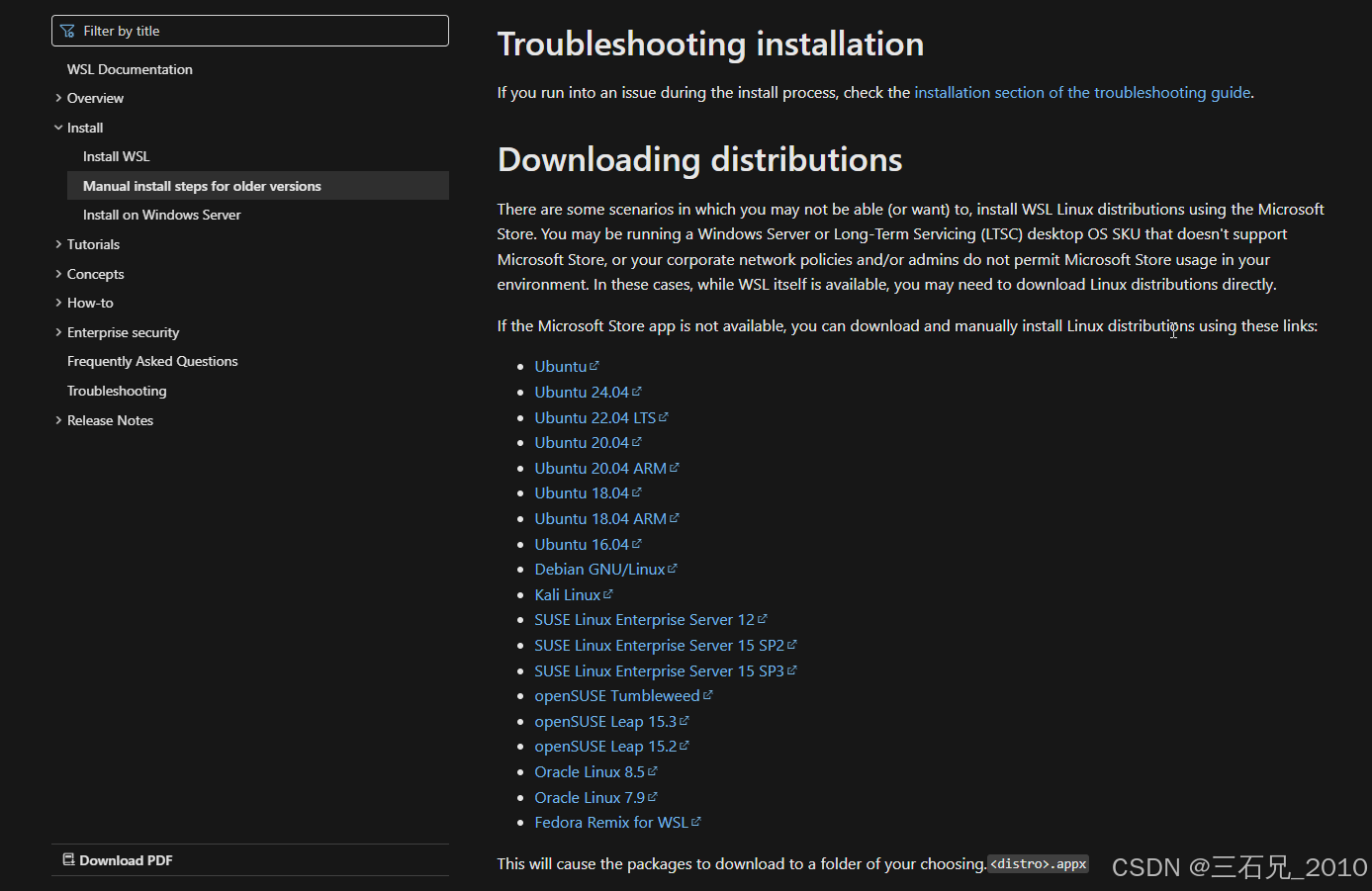Click the Release Notes sidebar label
The width and height of the screenshot is (1372, 891).
pos(110,420)
